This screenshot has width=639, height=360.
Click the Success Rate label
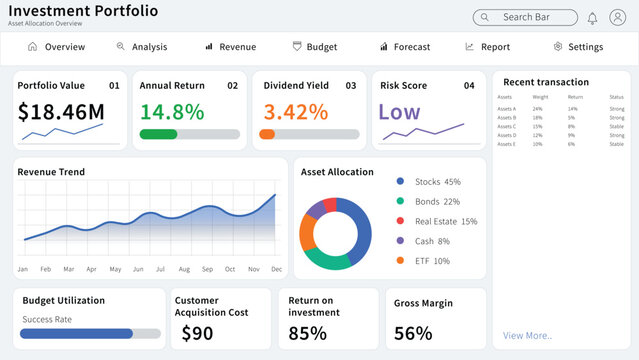[47, 319]
